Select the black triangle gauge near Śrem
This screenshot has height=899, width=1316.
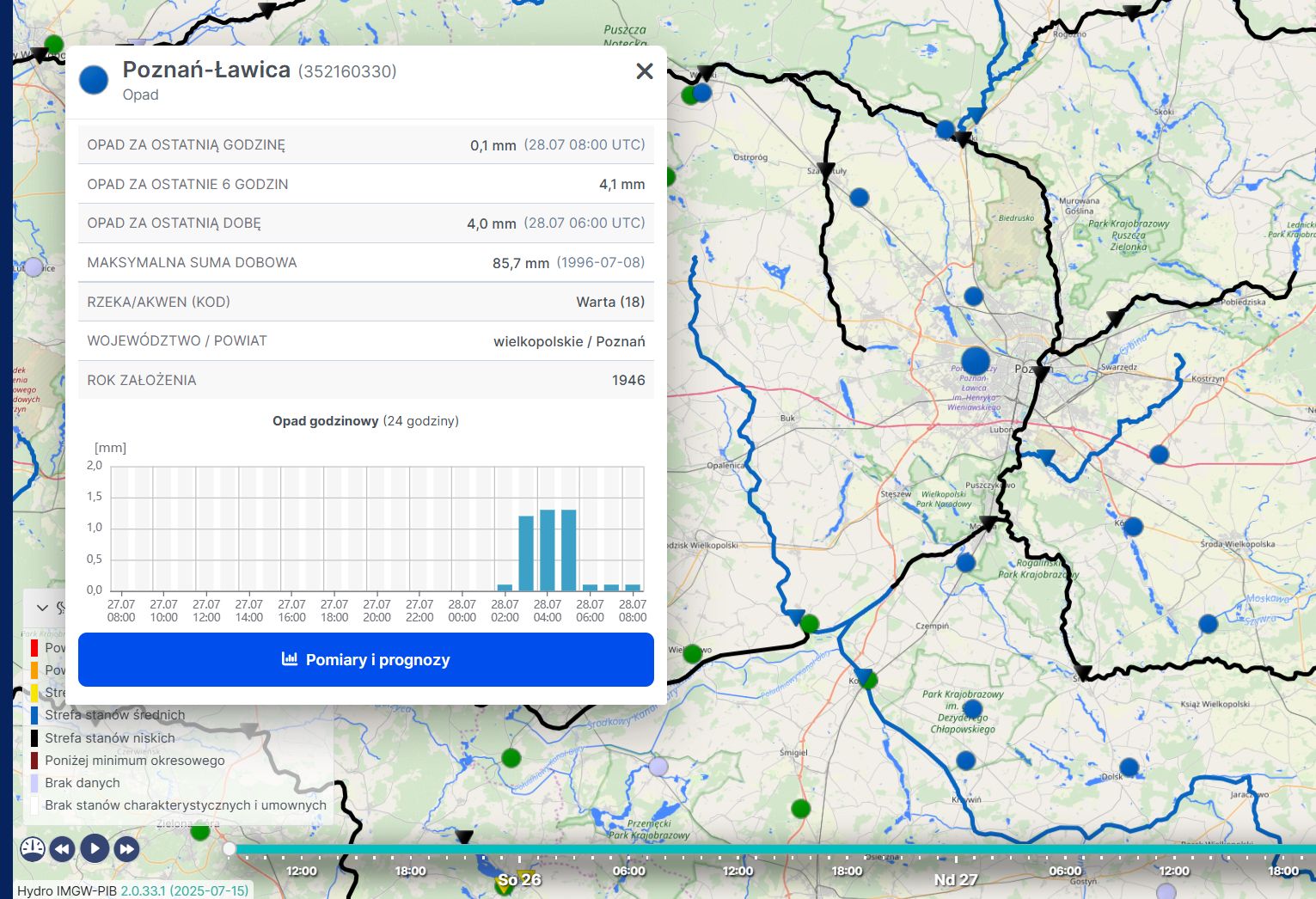pyautogui.click(x=1083, y=671)
